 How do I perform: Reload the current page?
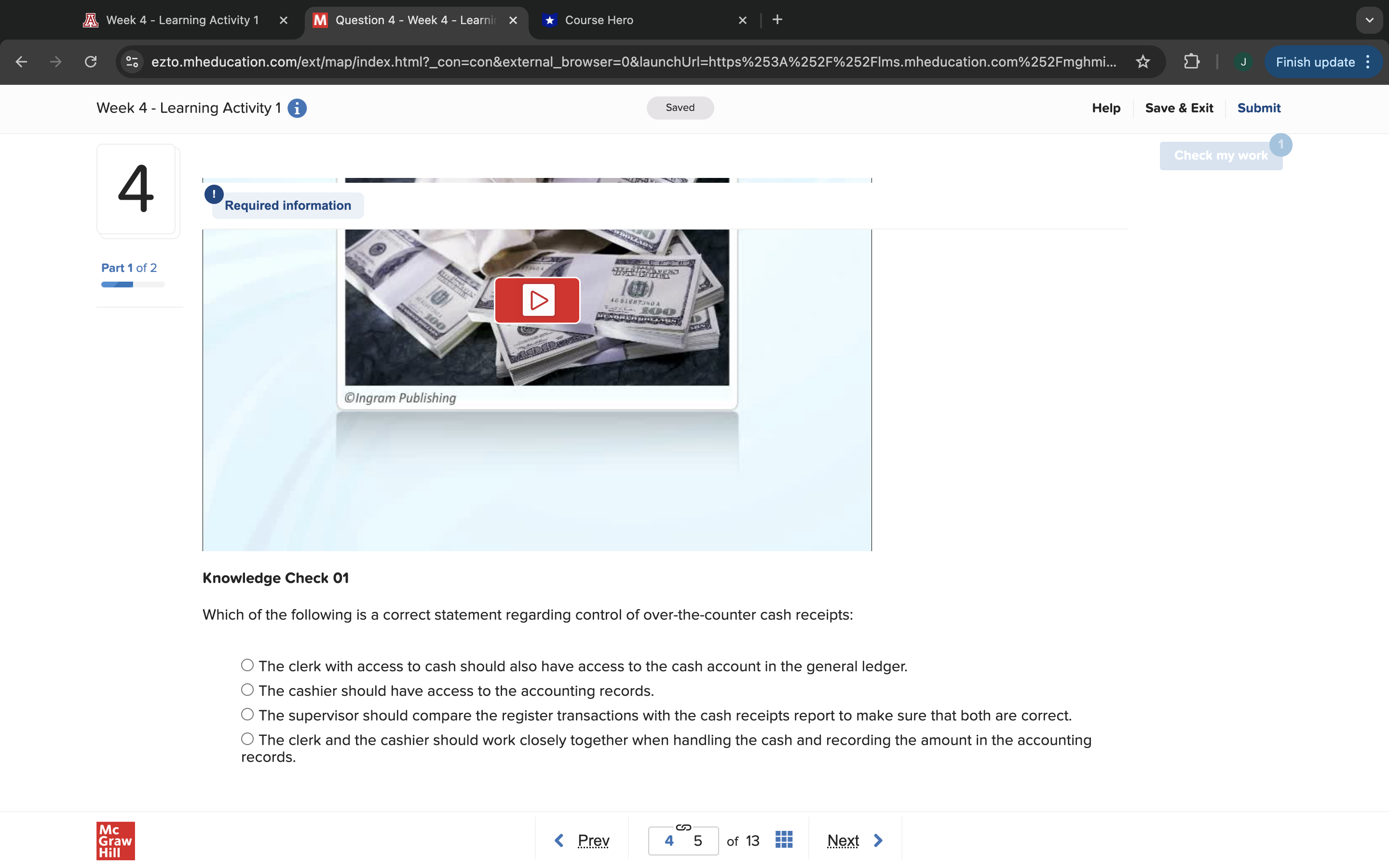[x=91, y=62]
